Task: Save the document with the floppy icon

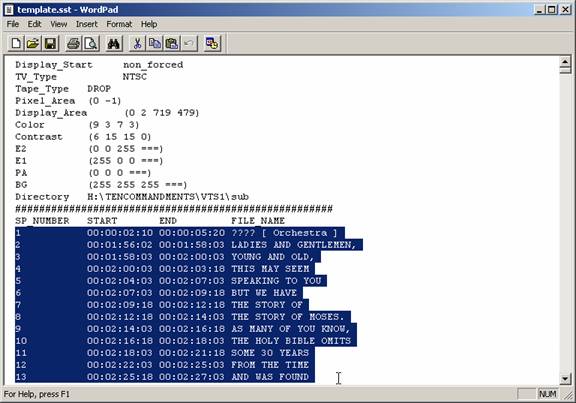Action: click(50, 43)
